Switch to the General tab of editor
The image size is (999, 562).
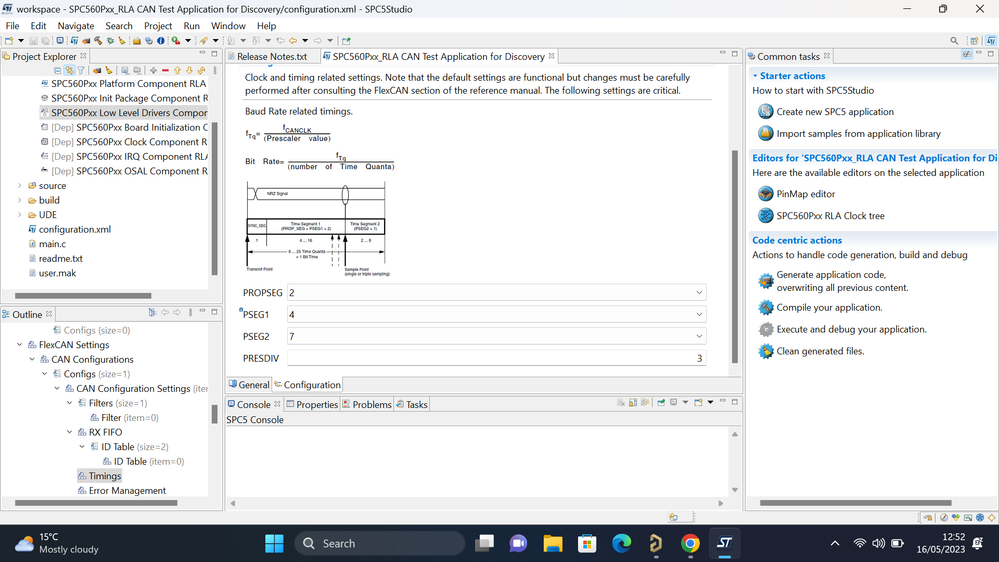(x=249, y=384)
